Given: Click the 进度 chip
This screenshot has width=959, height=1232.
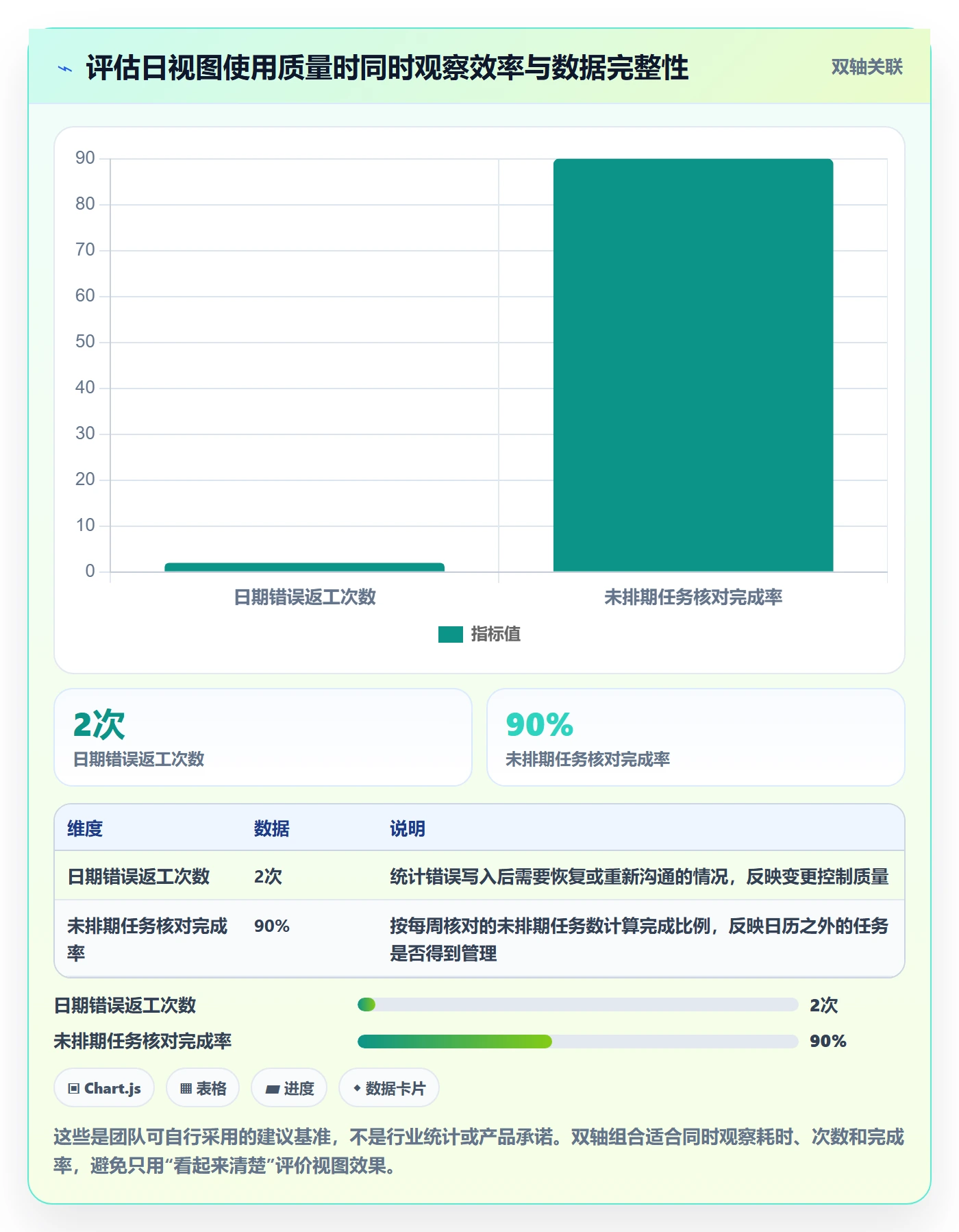Looking at the screenshot, I should coord(289,1088).
